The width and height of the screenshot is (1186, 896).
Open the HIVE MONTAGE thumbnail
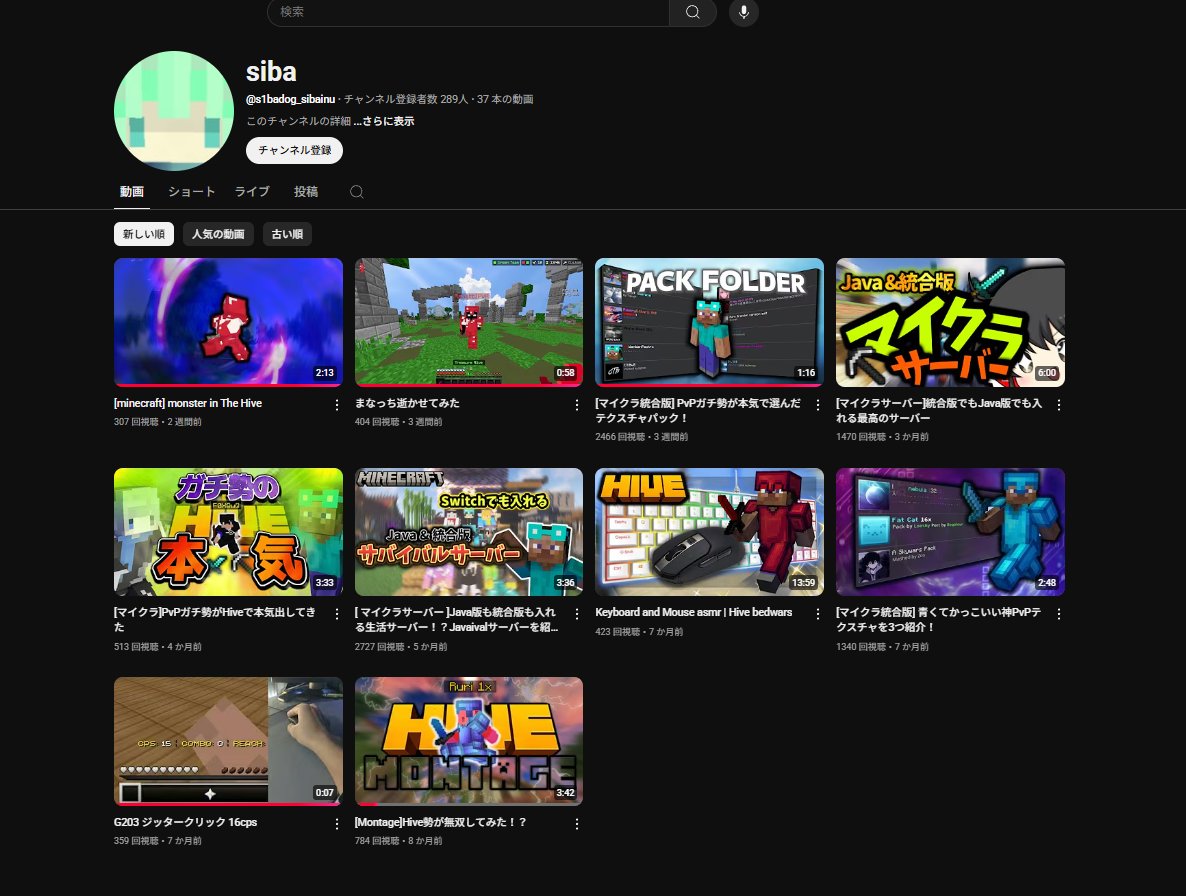point(469,741)
